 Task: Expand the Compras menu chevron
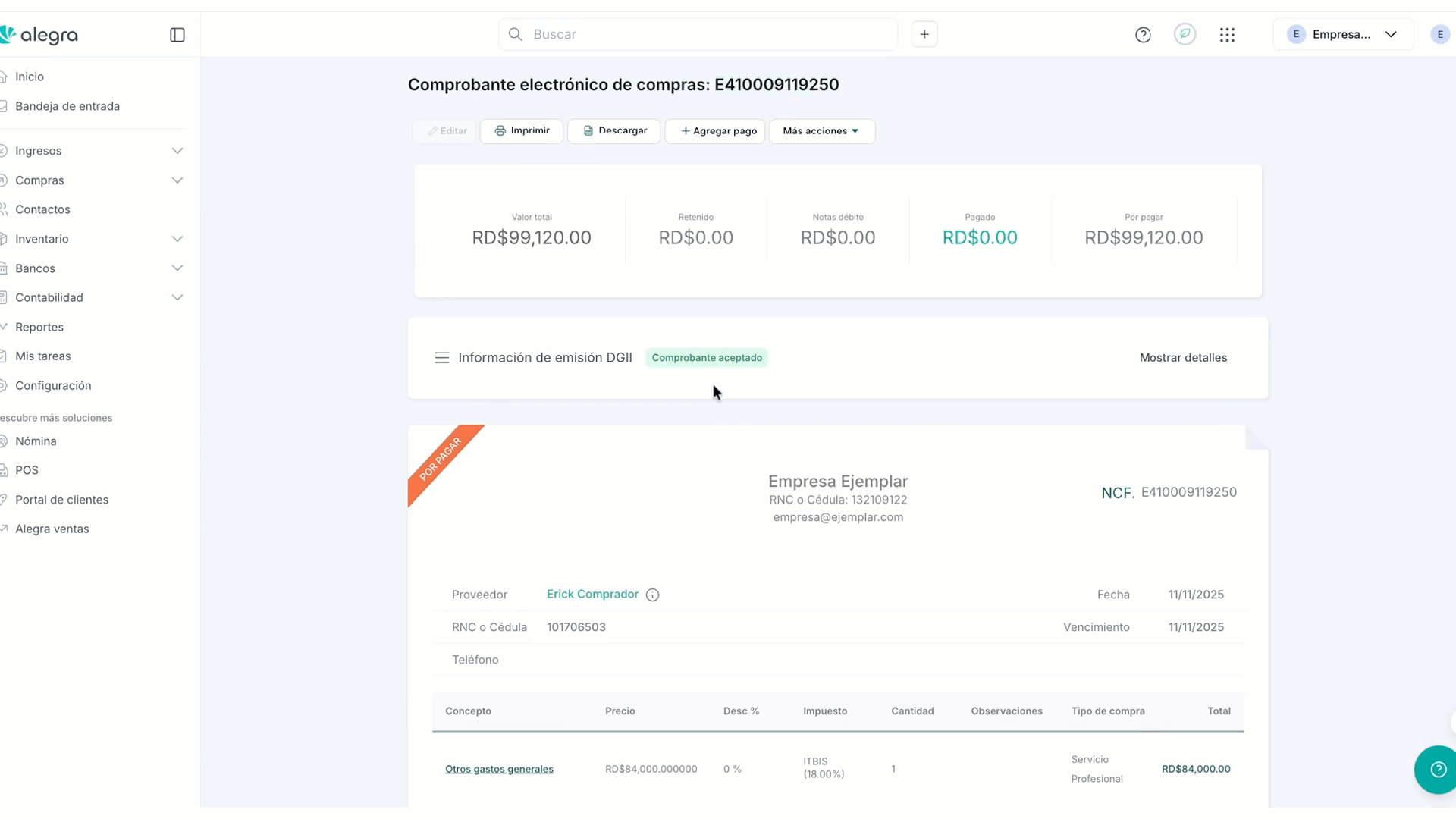[x=177, y=180]
